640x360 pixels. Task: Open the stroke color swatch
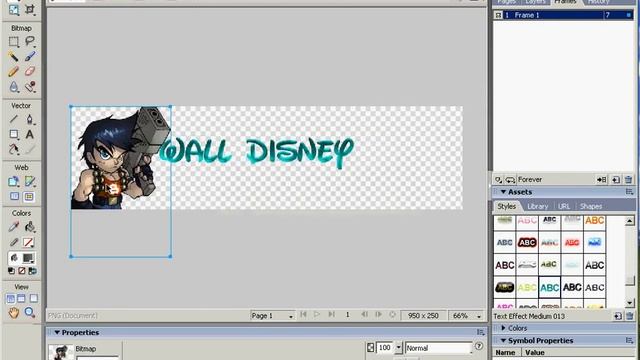(28, 242)
